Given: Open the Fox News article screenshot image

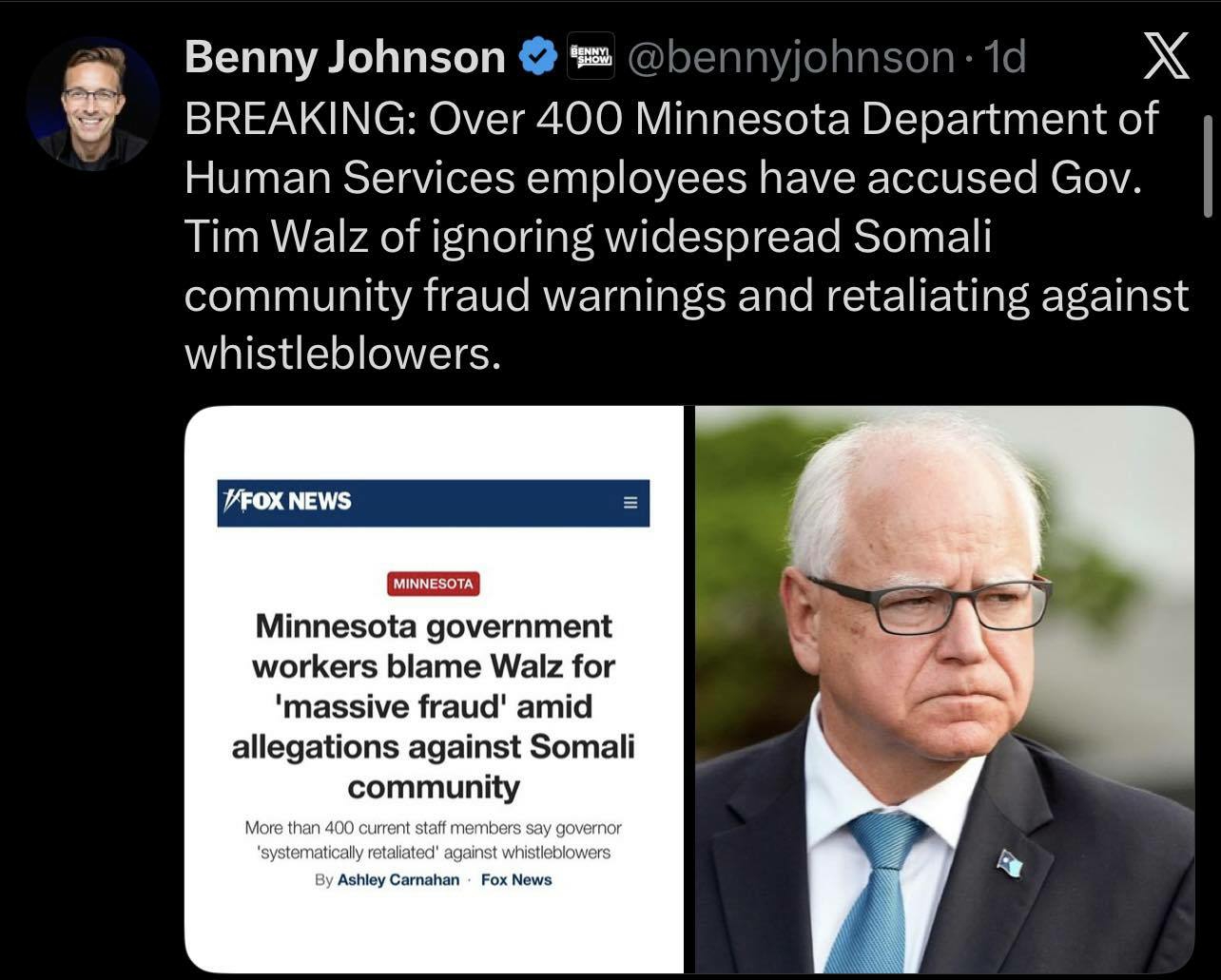Looking at the screenshot, I should point(434,689).
